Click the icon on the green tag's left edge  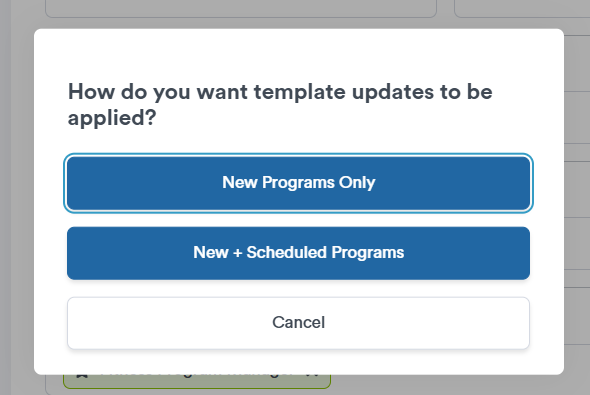point(82,376)
